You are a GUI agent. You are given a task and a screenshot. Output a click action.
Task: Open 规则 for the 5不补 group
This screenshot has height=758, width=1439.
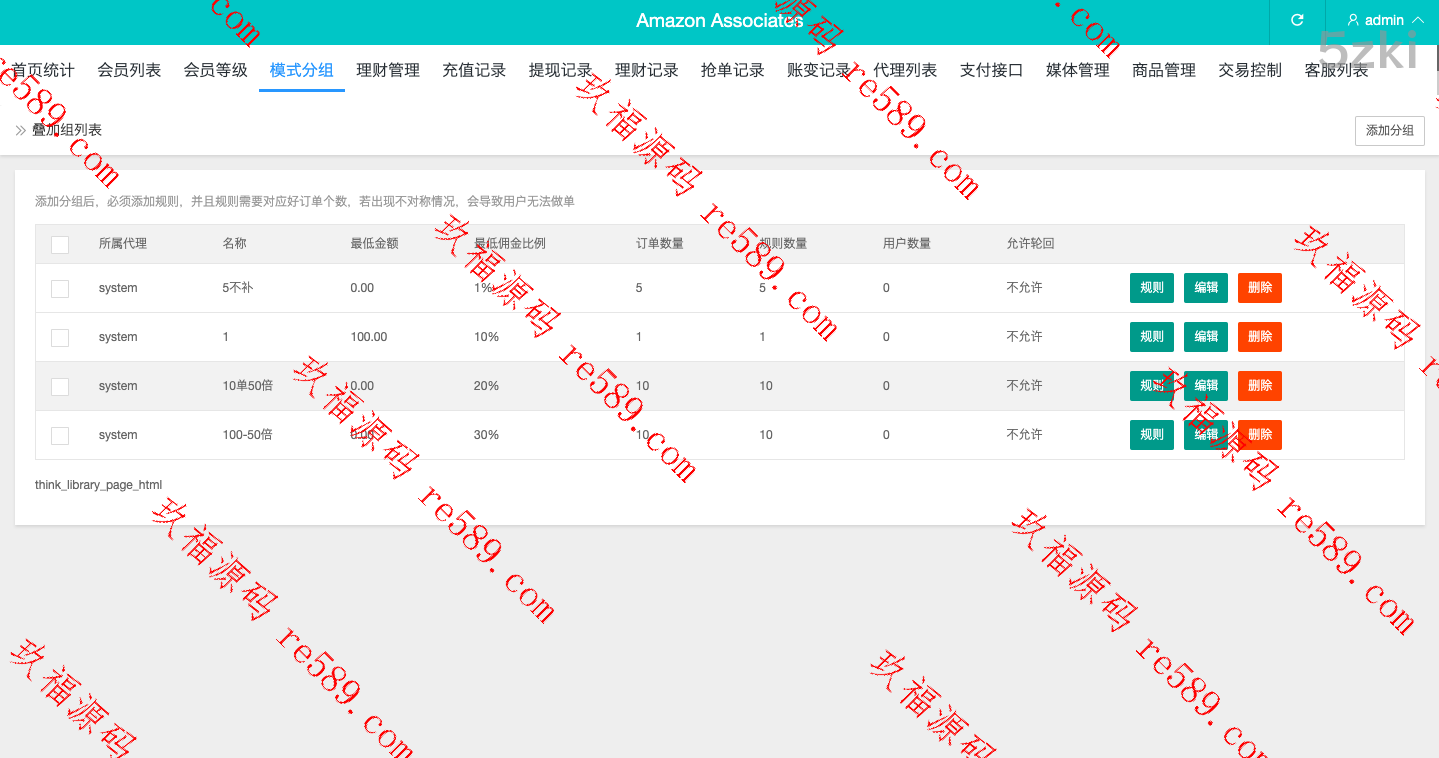1152,288
